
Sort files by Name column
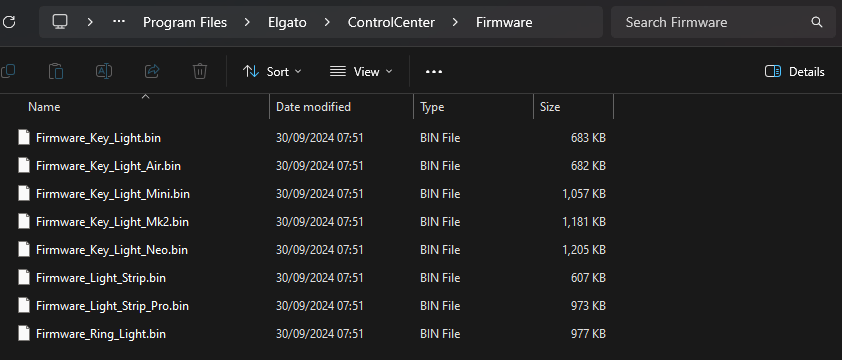(44, 107)
